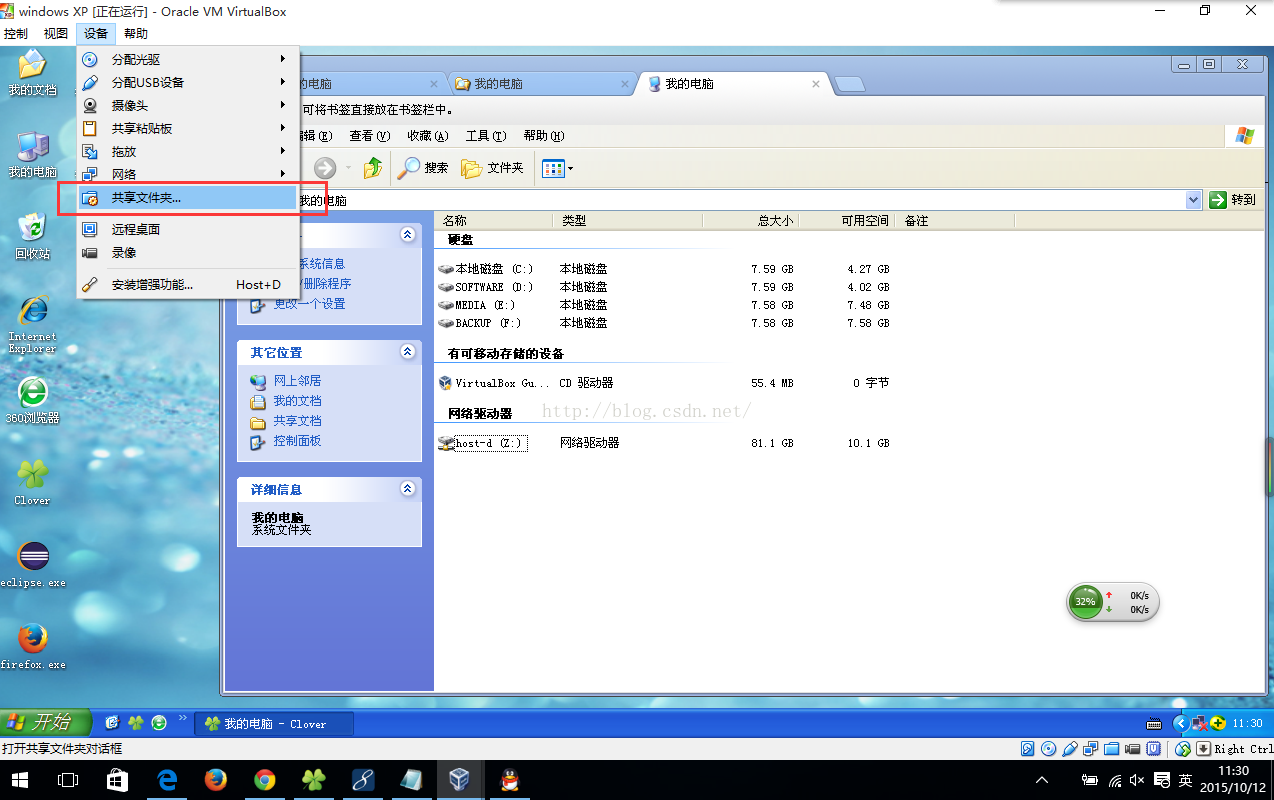
Task: Select 本地磁盘 (C:) drive
Action: [x=487, y=269]
